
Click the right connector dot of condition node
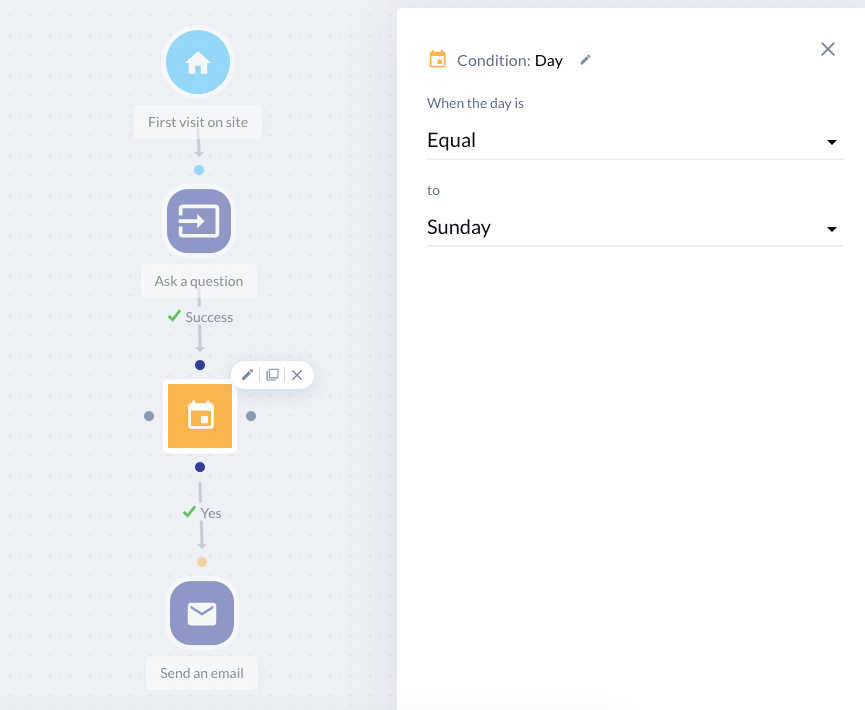coord(251,416)
